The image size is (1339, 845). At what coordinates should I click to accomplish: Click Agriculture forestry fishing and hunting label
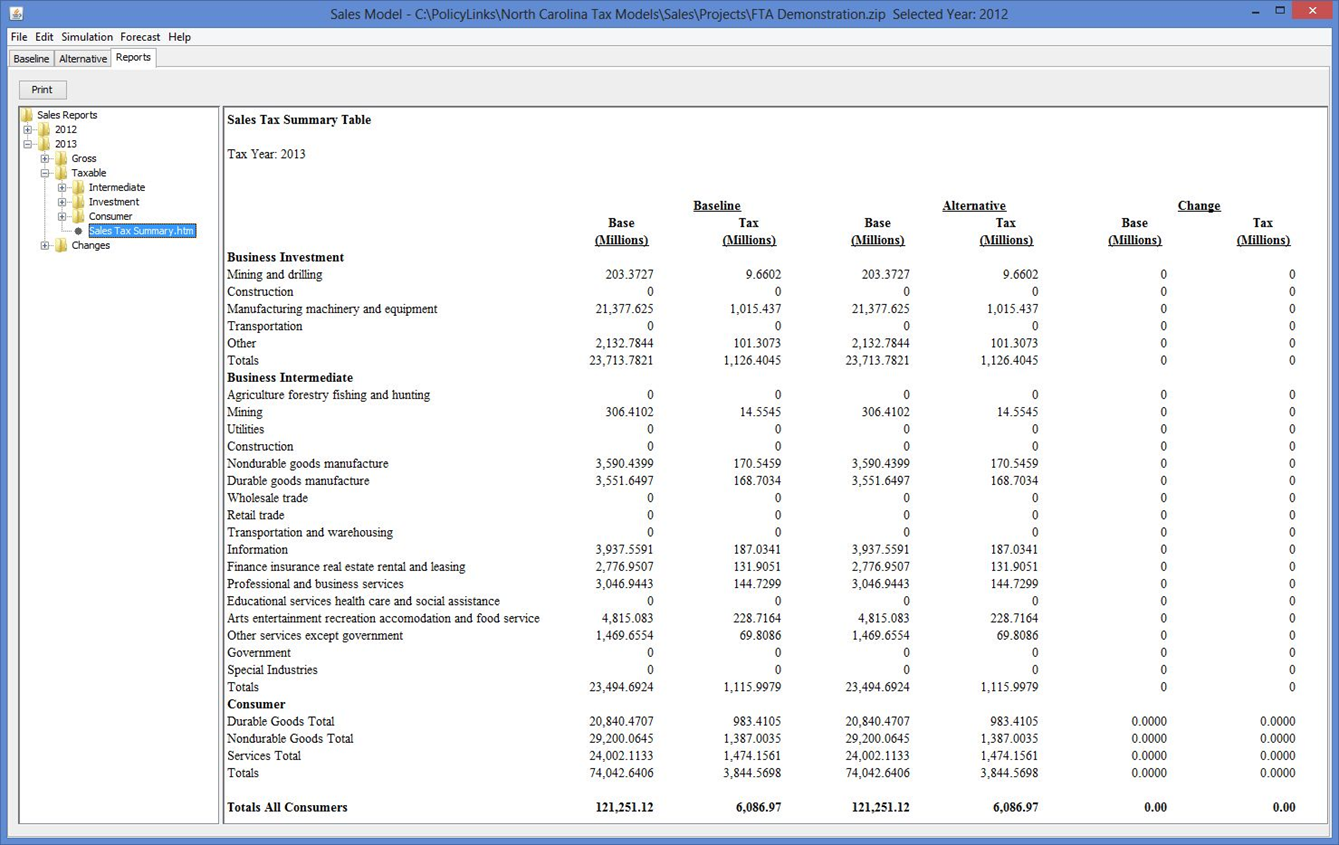(329, 395)
